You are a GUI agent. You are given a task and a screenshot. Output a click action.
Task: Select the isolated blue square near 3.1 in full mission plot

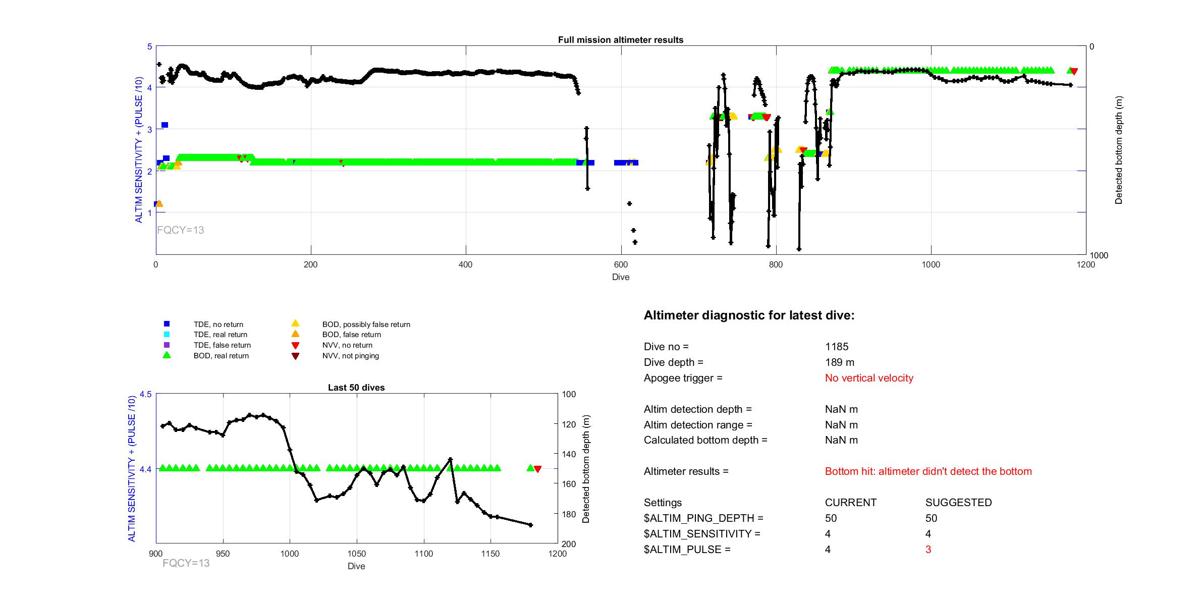165,125
